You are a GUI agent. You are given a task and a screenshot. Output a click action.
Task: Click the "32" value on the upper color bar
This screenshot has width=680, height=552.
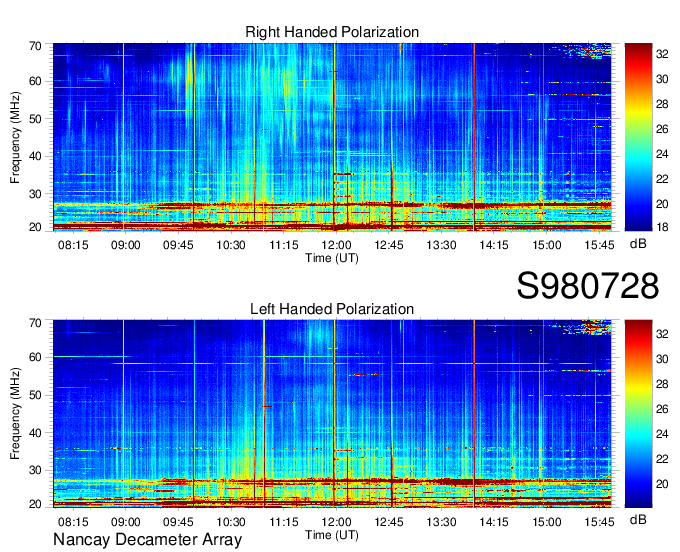(662, 54)
